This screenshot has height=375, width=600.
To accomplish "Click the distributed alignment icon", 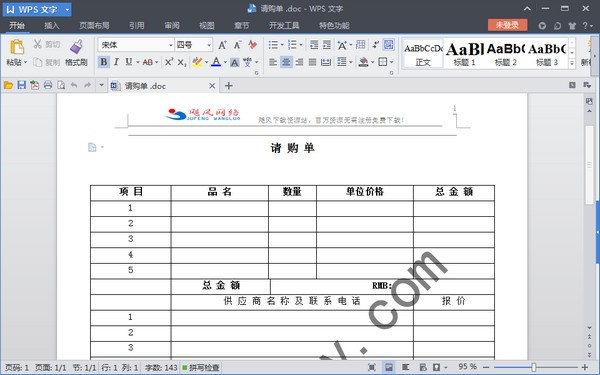I will tap(326, 62).
